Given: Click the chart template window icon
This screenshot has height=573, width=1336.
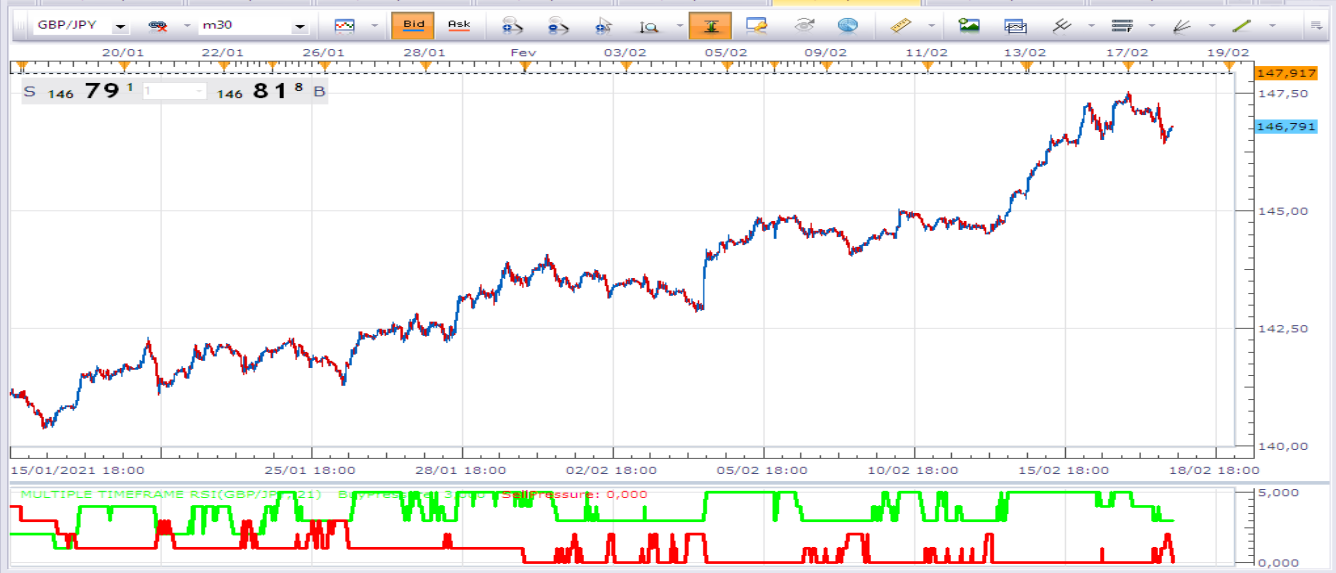Looking at the screenshot, I should 1015,26.
